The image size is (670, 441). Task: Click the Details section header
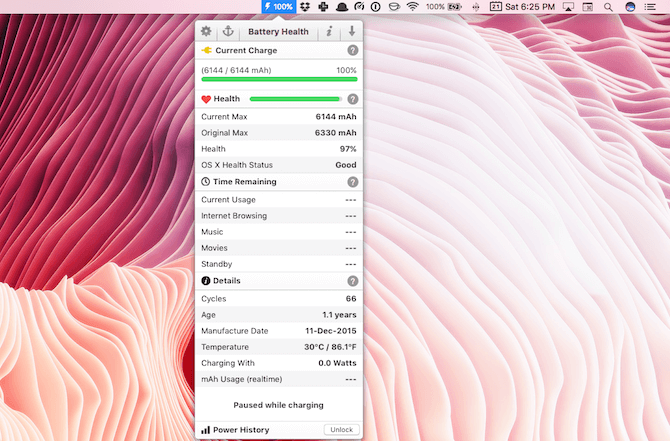[x=279, y=281]
